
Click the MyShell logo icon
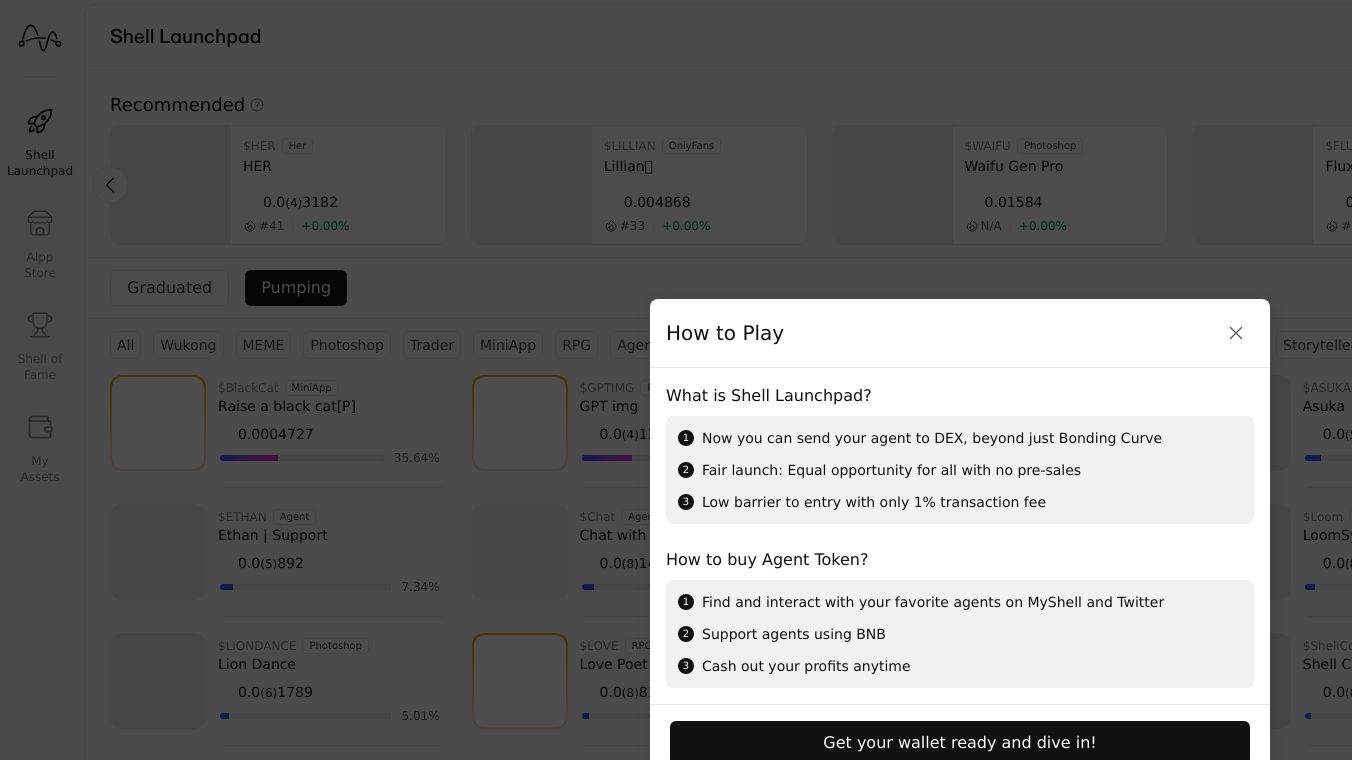(40, 38)
